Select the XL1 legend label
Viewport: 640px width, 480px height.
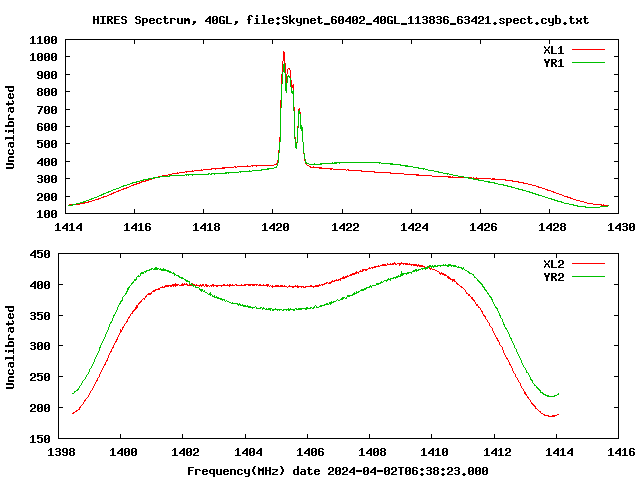point(553,50)
